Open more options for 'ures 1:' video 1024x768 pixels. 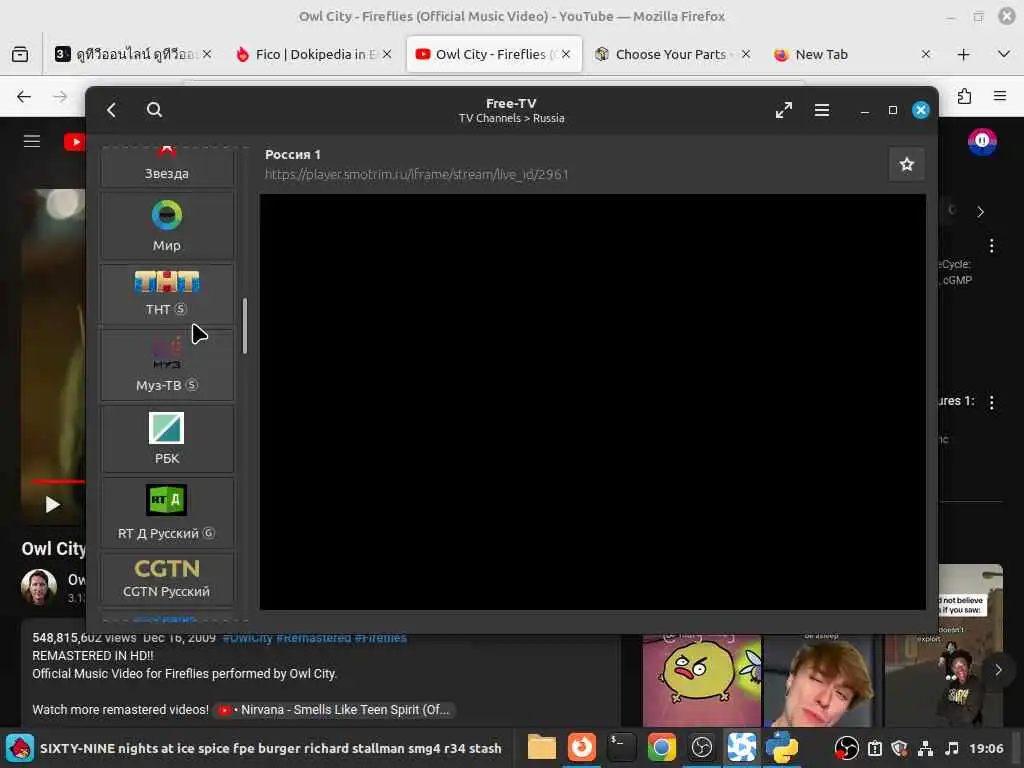pos(991,402)
